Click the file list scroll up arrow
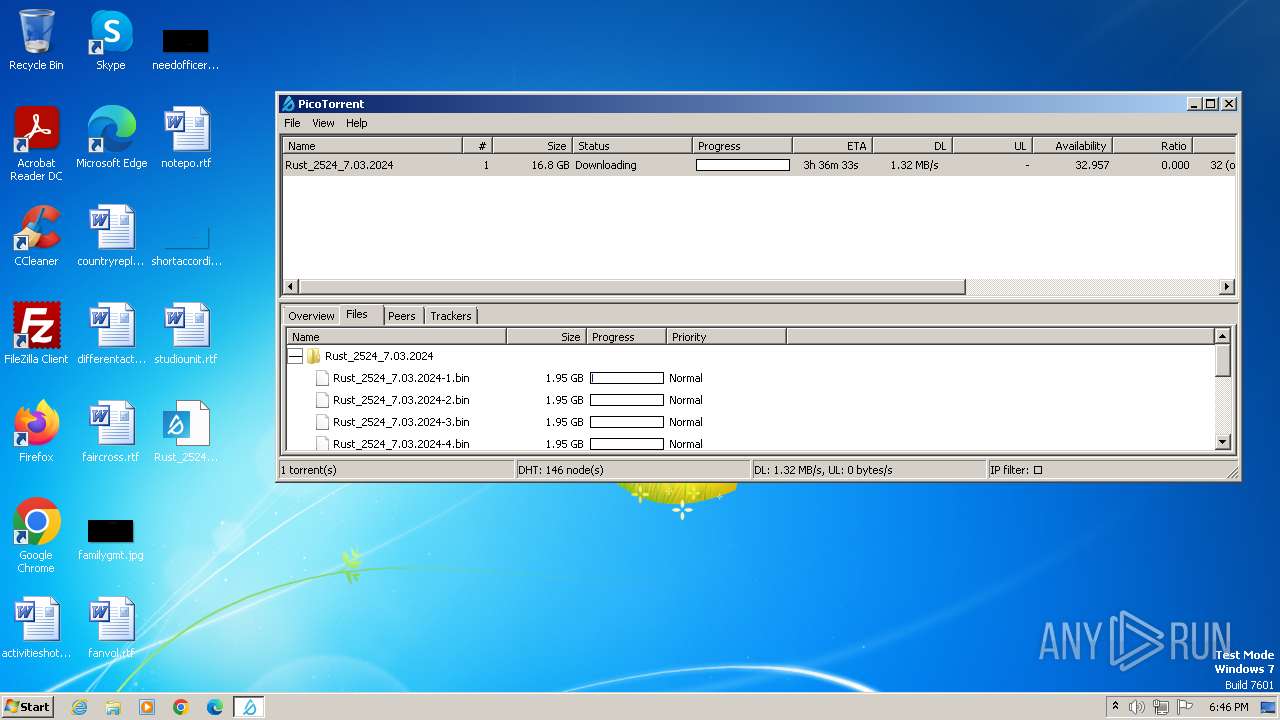This screenshot has height=720, width=1280. coord(1222,336)
